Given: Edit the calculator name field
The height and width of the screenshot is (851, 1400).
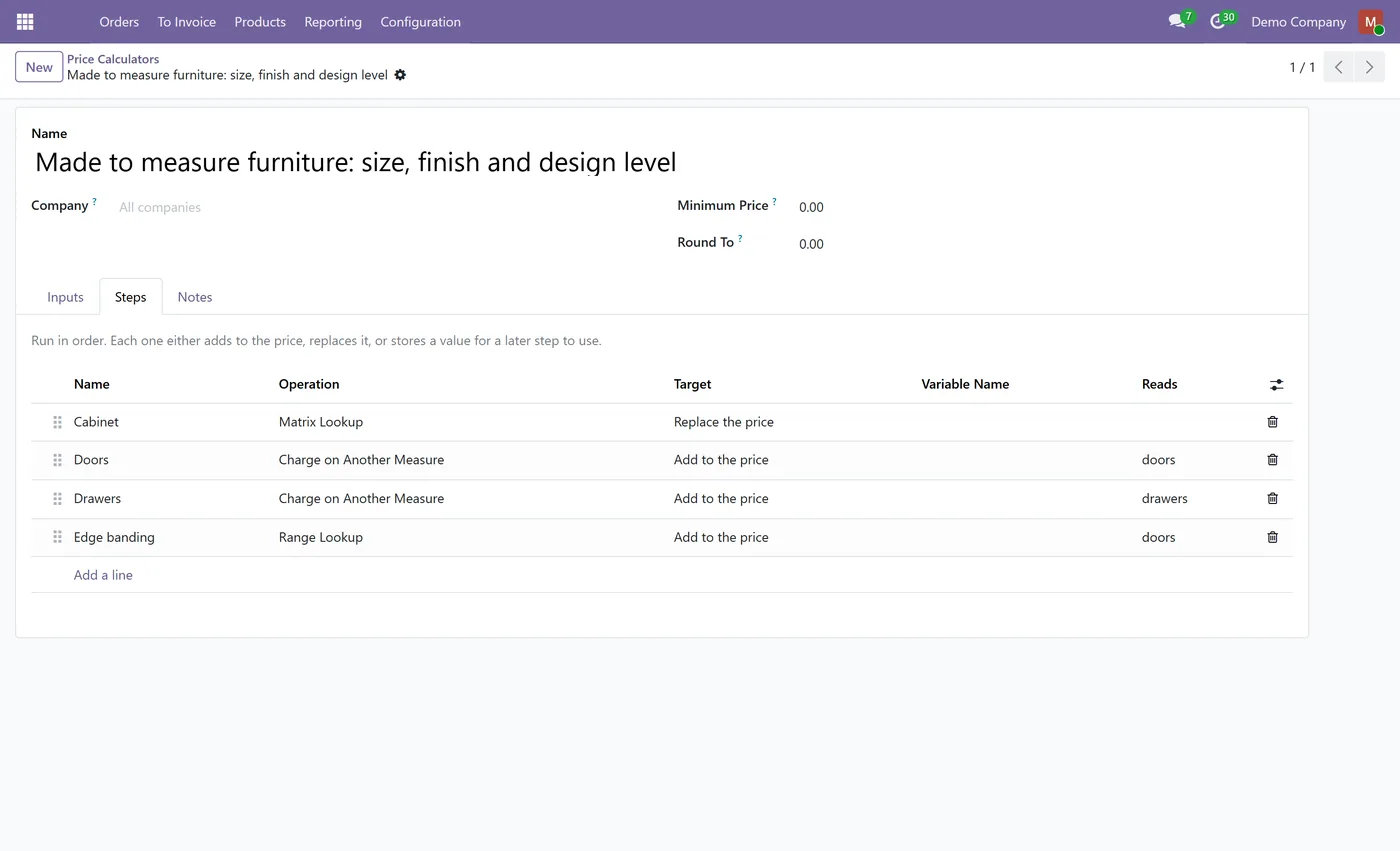Looking at the screenshot, I should (x=661, y=162).
